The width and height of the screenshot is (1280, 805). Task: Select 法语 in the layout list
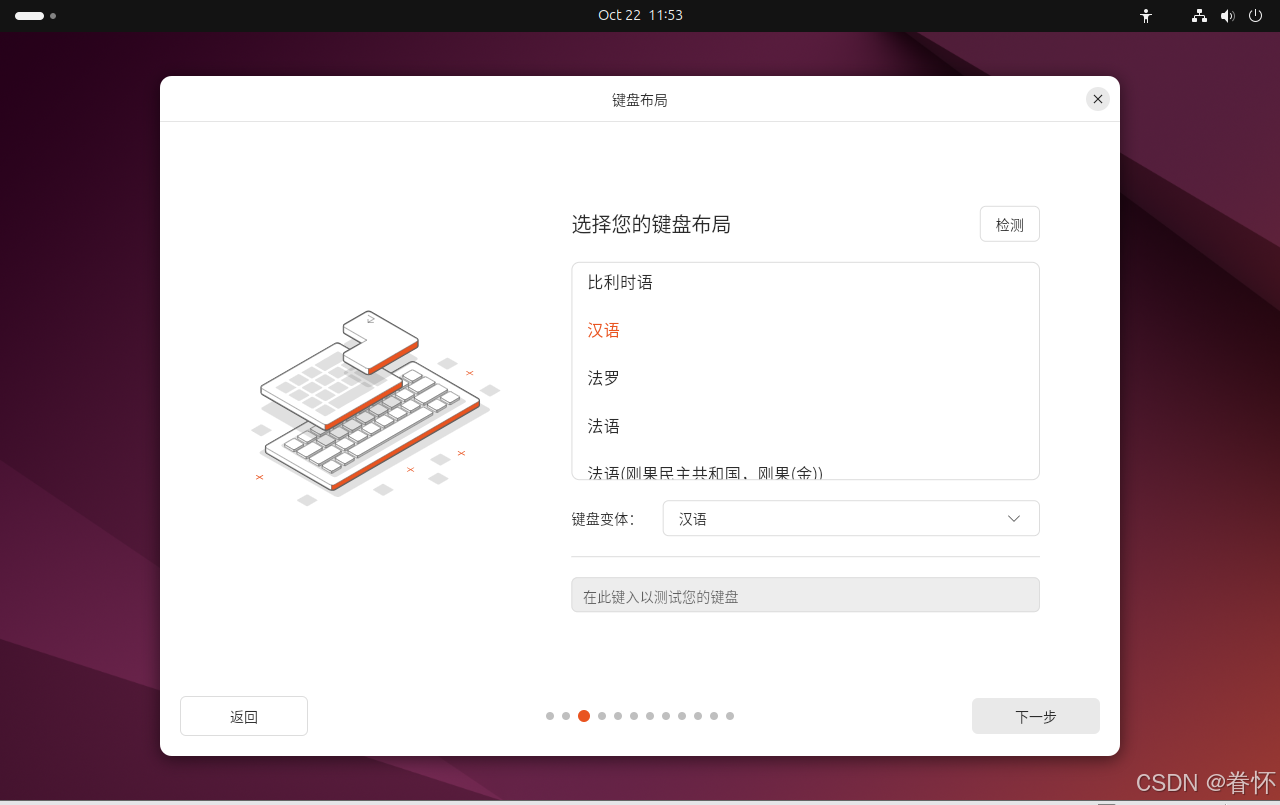[x=805, y=427]
